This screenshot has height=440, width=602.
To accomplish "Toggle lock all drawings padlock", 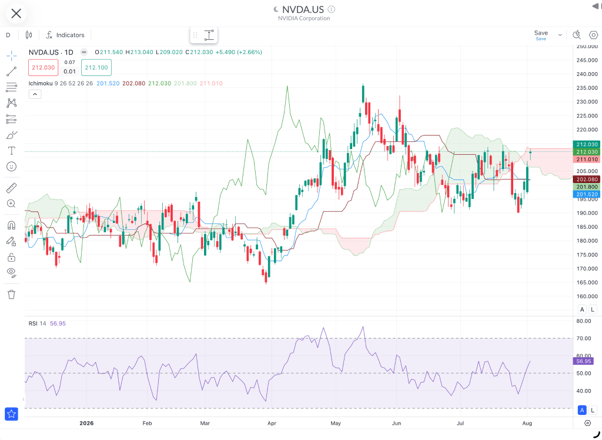I will pyautogui.click(x=12, y=257).
